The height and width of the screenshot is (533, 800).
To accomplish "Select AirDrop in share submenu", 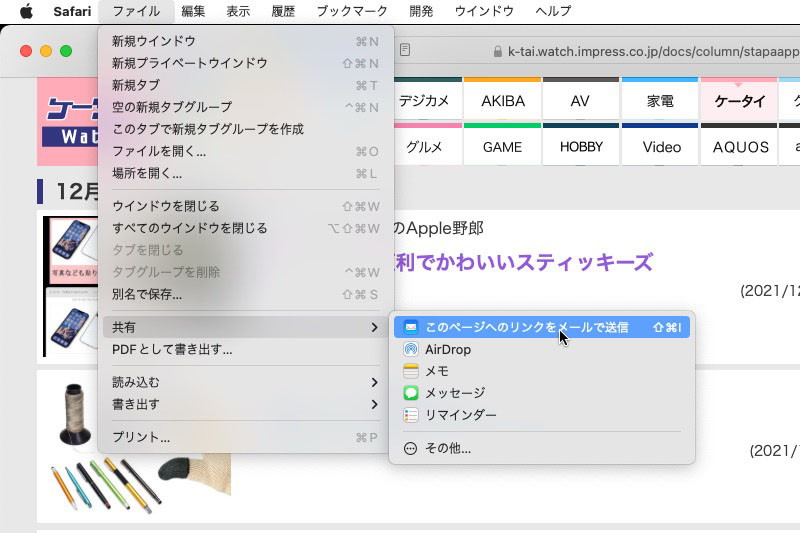I will pos(542,349).
